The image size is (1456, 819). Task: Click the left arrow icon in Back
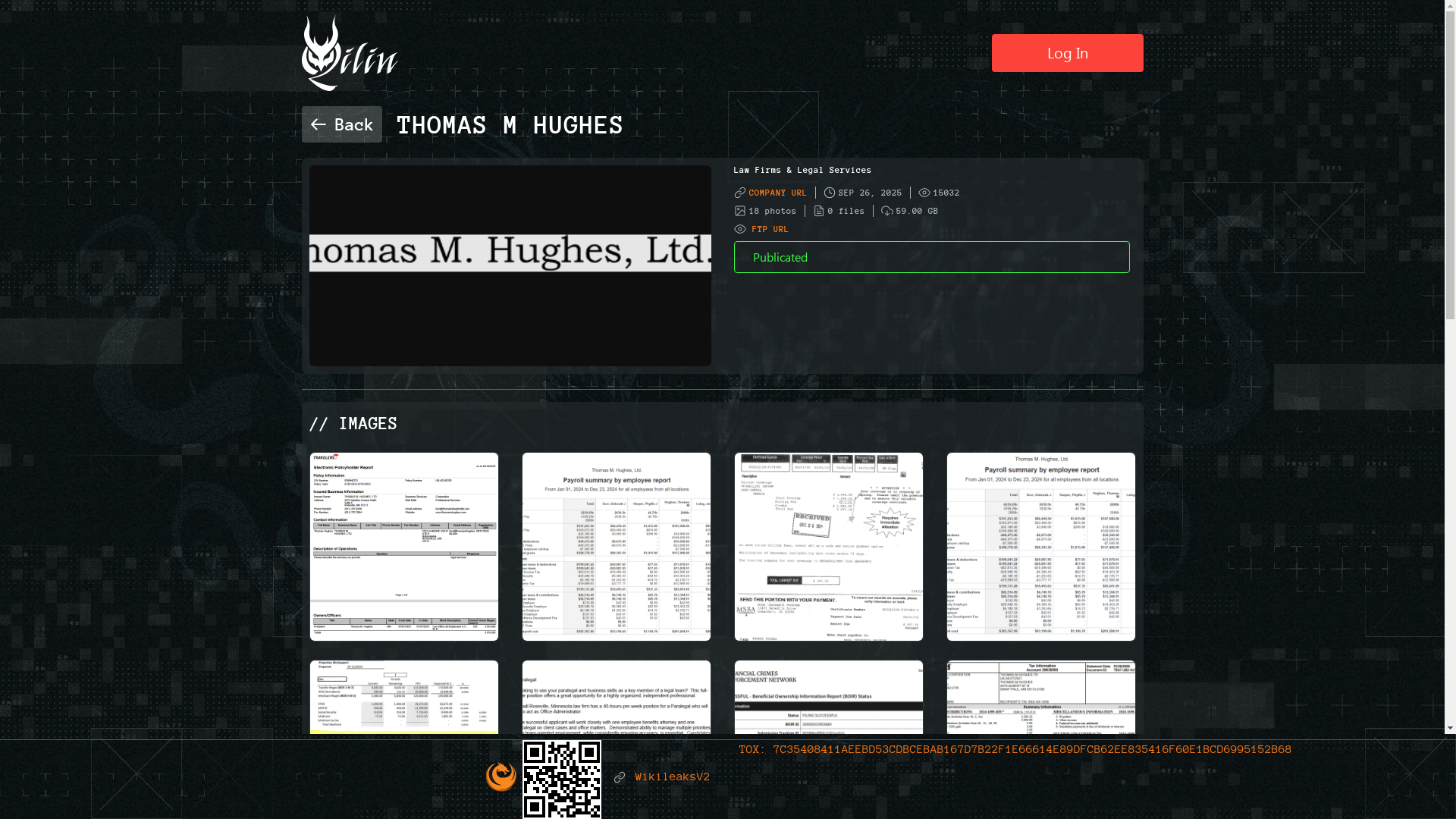click(x=318, y=124)
